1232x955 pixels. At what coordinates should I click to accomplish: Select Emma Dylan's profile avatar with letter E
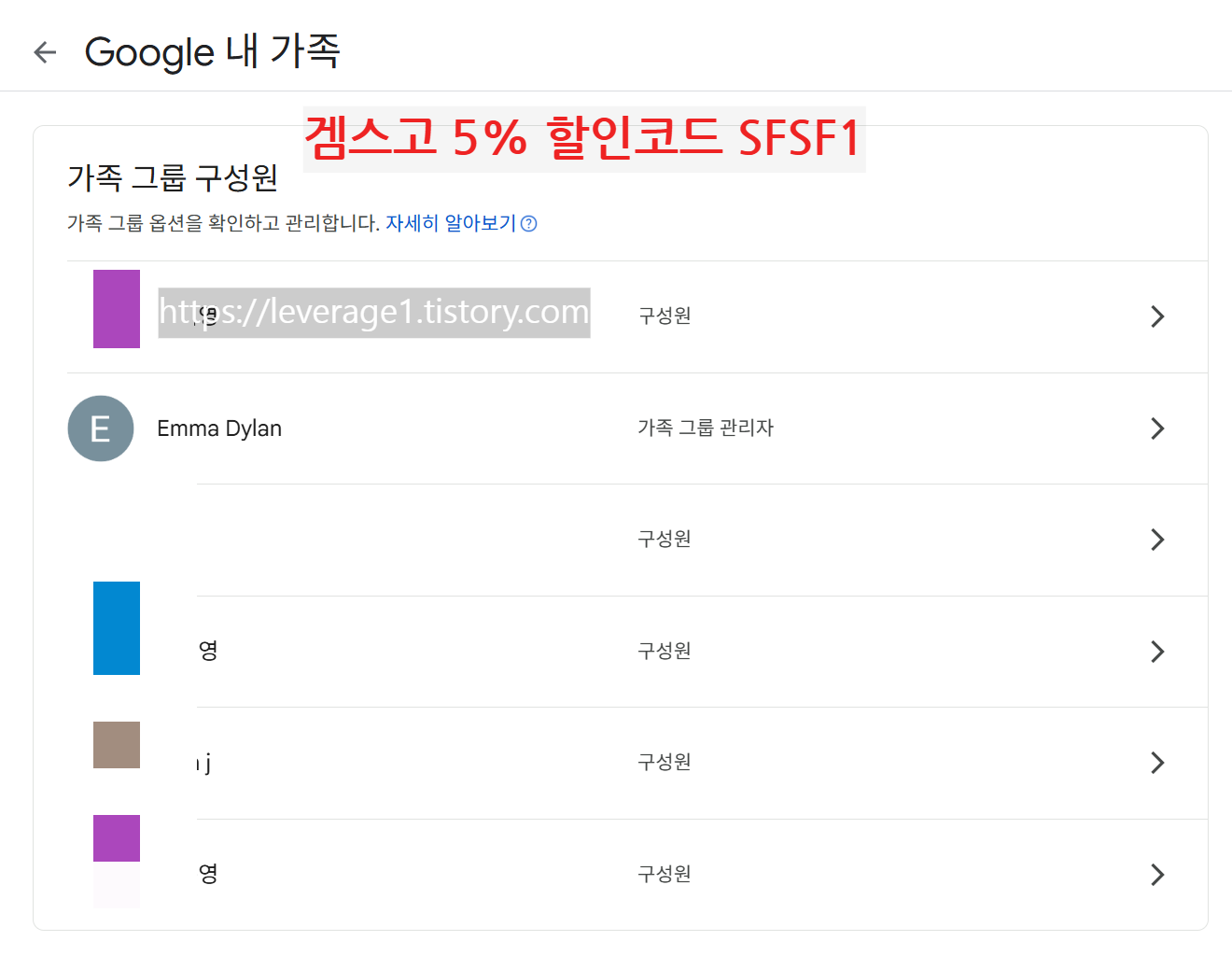point(100,428)
